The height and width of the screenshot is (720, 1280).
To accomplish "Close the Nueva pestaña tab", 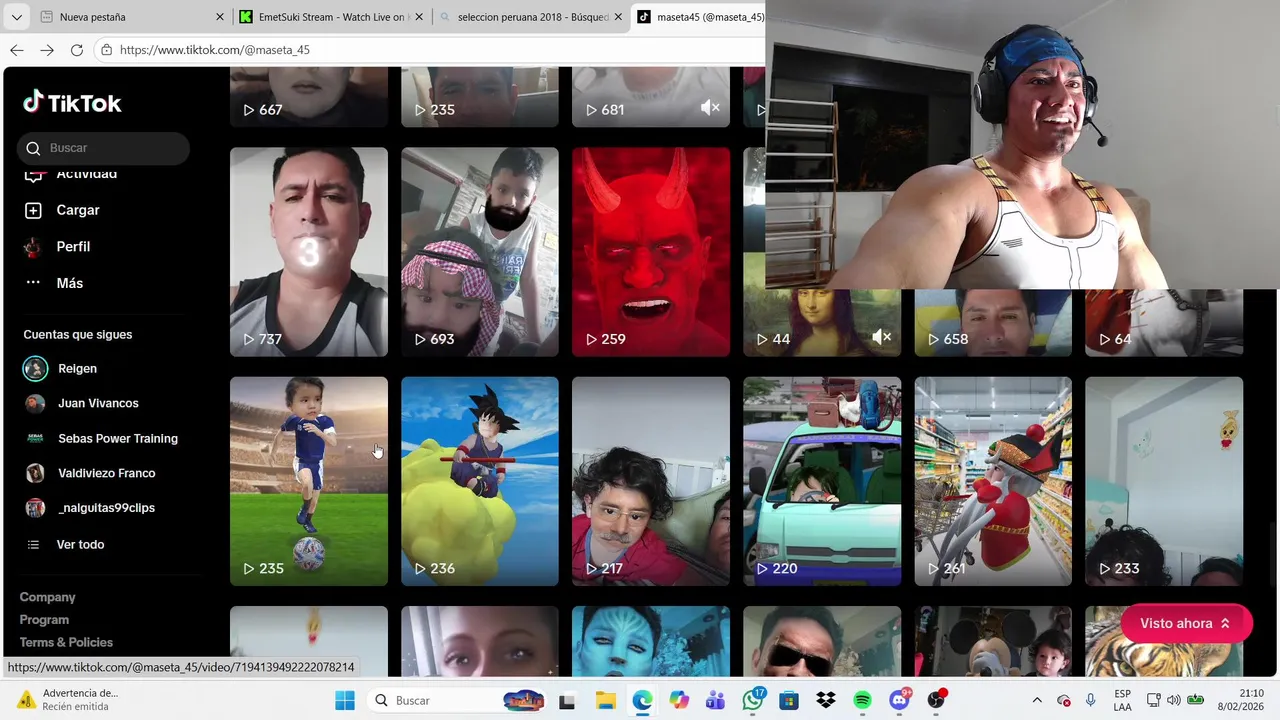I will pos(220,17).
